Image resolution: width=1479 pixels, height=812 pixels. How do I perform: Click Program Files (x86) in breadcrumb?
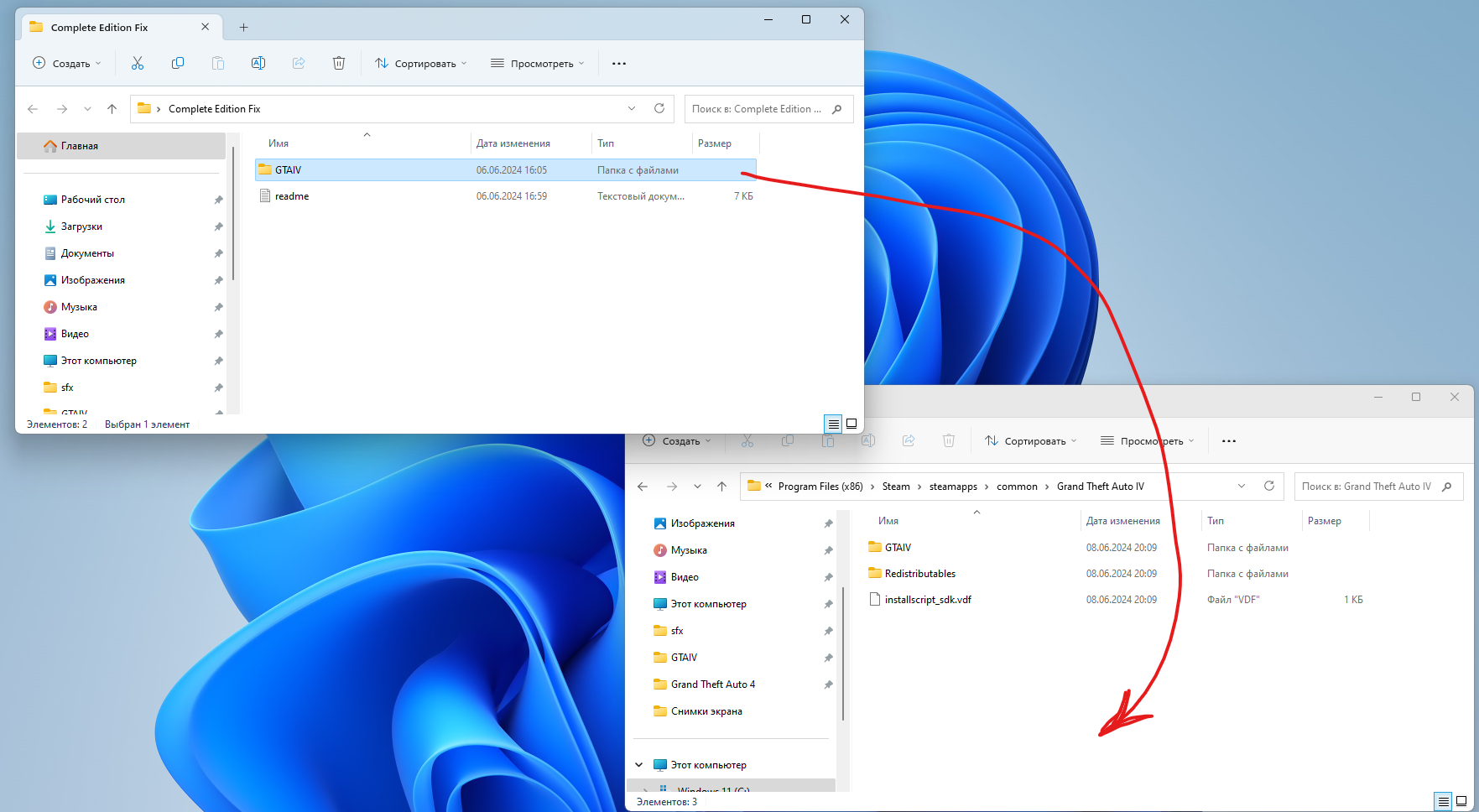(820, 487)
